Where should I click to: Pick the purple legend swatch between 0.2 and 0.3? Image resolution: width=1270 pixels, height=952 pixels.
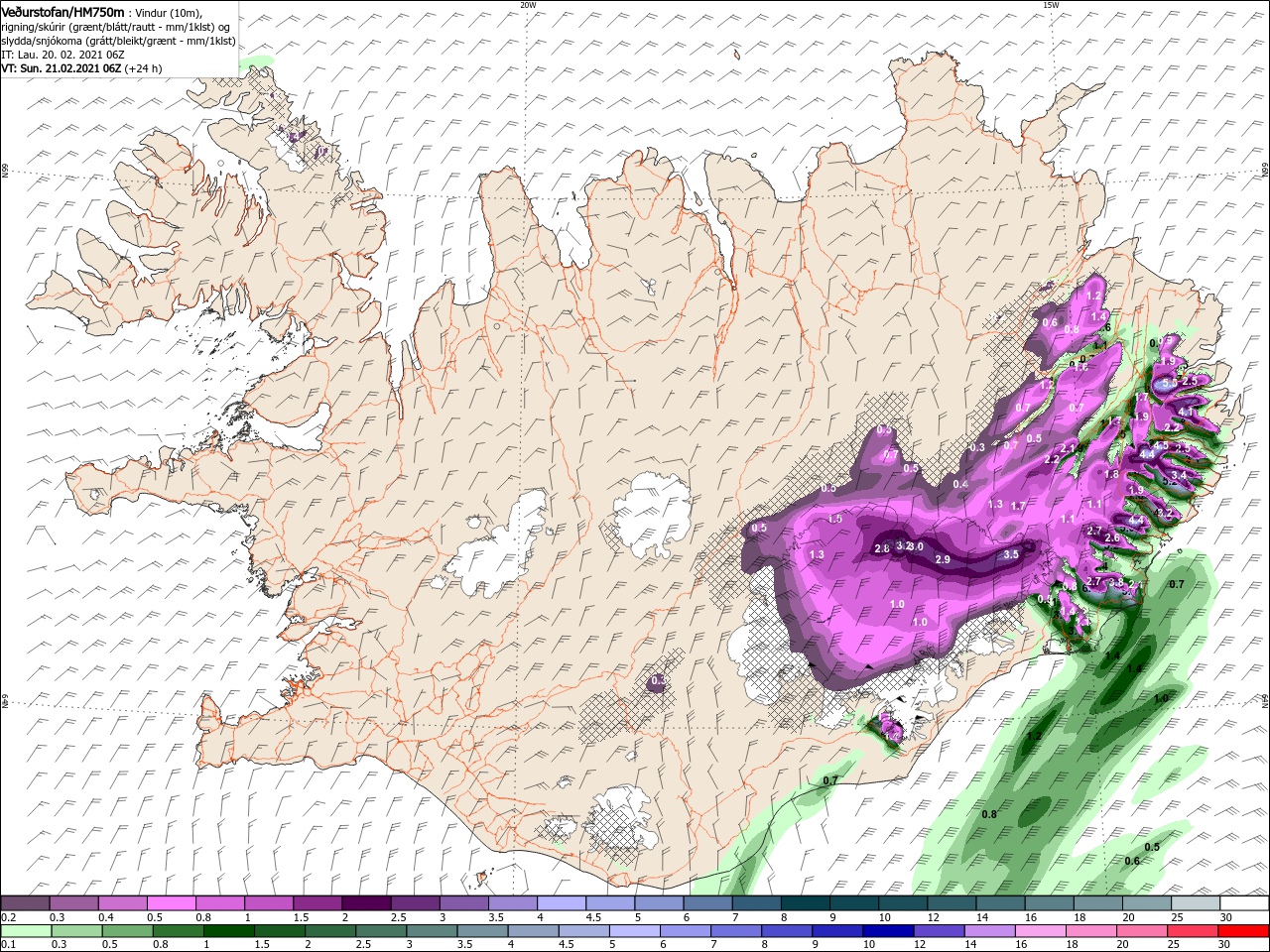[26, 903]
